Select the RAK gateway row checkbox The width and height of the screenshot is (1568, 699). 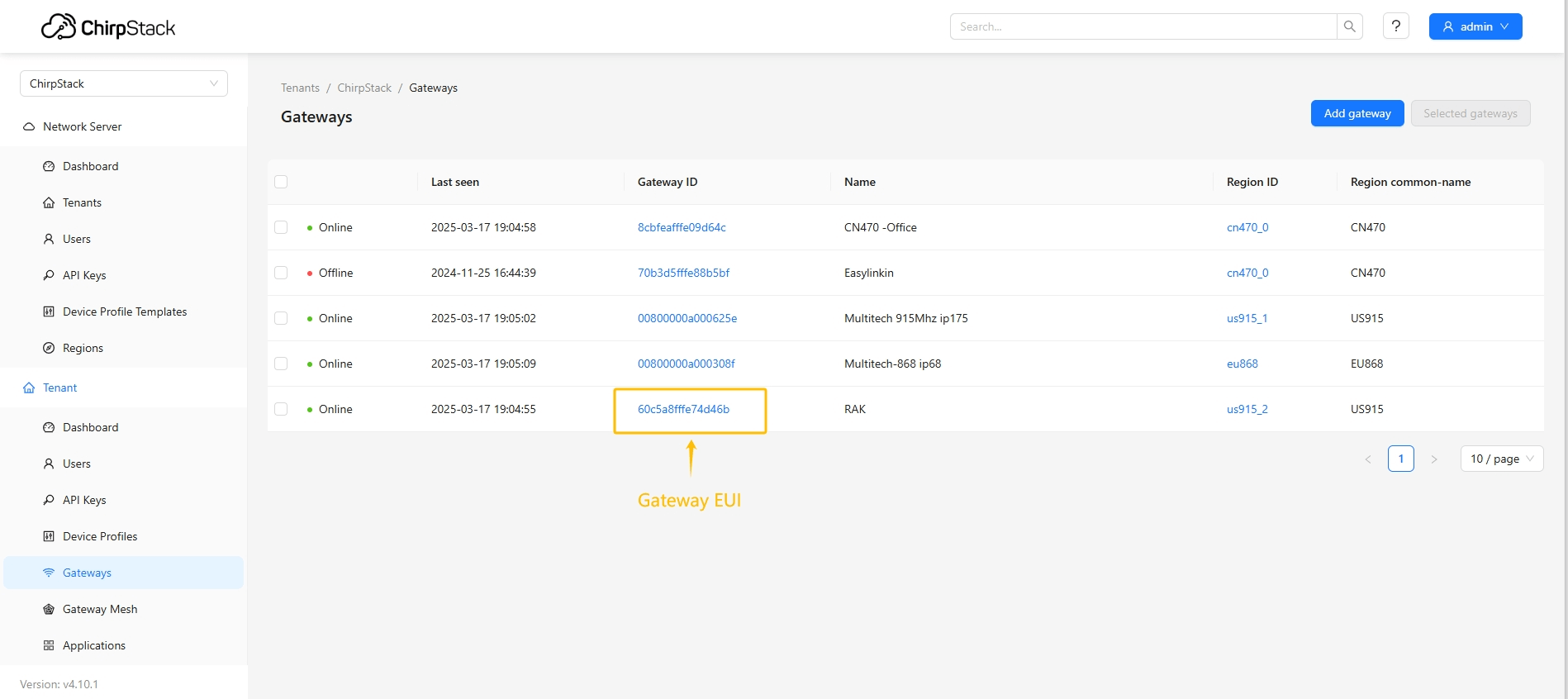tap(281, 409)
